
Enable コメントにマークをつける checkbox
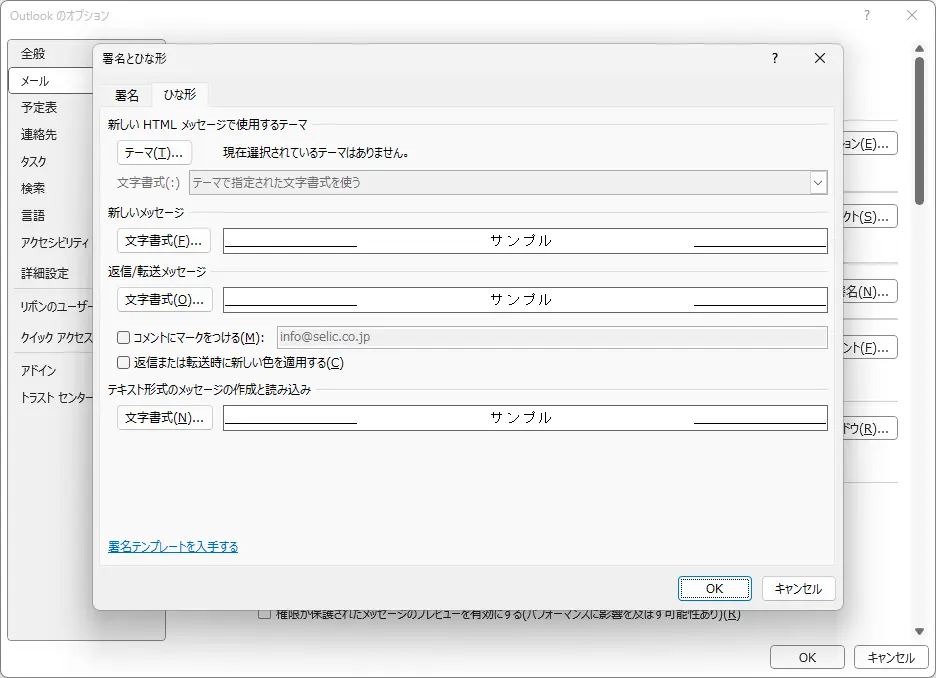(x=124, y=338)
